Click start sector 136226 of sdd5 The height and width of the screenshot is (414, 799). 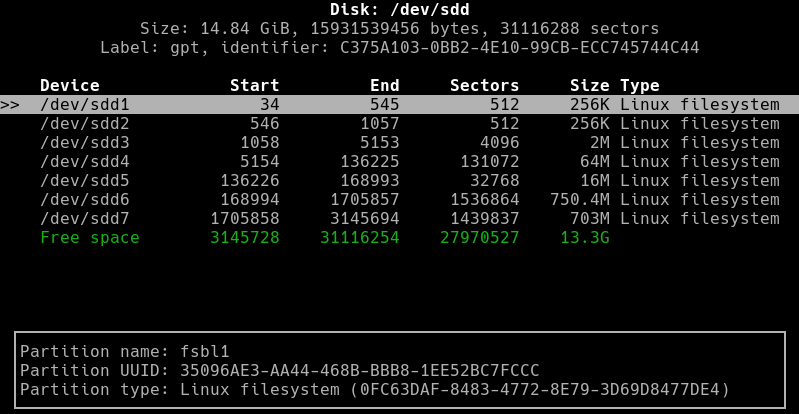point(250,180)
